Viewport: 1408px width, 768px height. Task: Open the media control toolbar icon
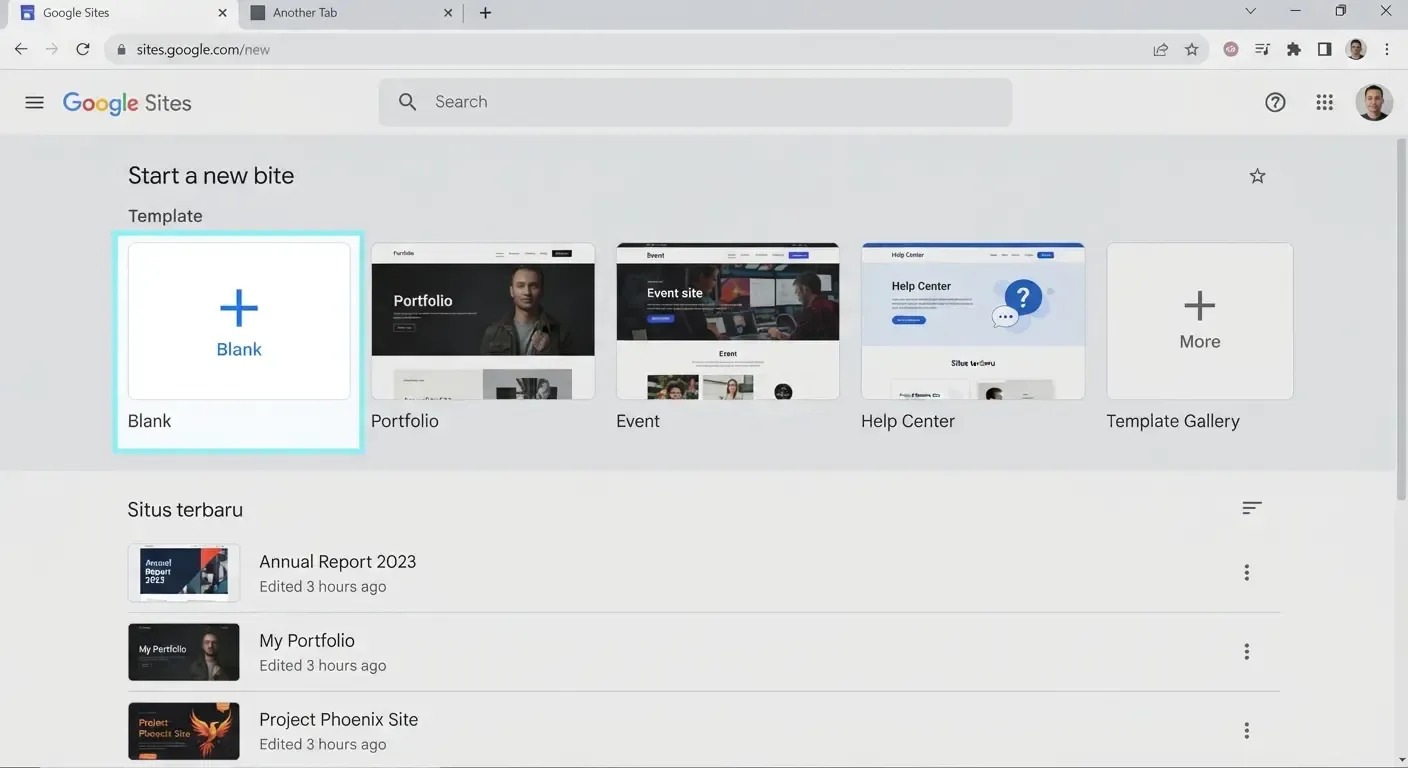1262,49
